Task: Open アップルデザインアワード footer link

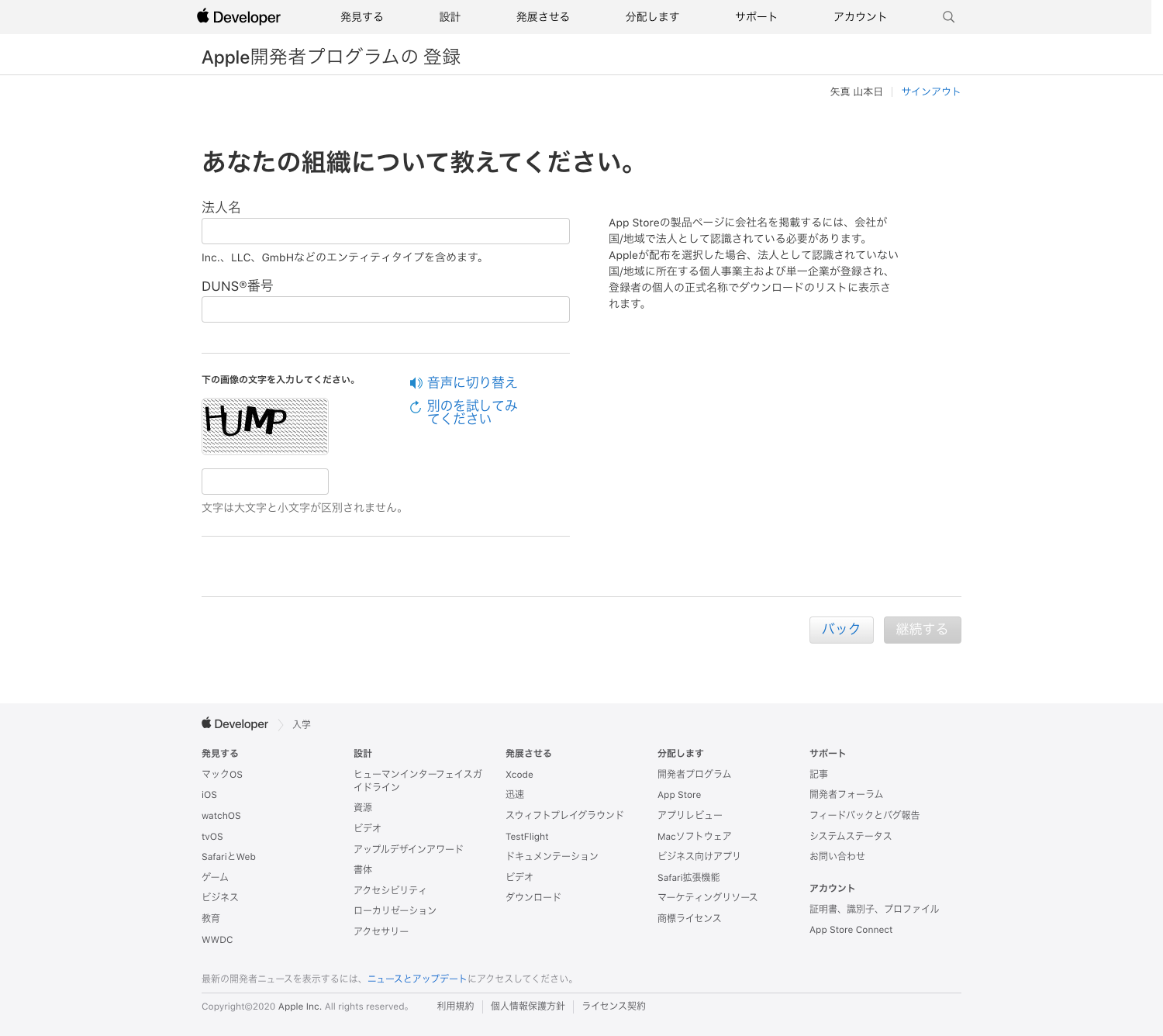Action: click(x=409, y=849)
